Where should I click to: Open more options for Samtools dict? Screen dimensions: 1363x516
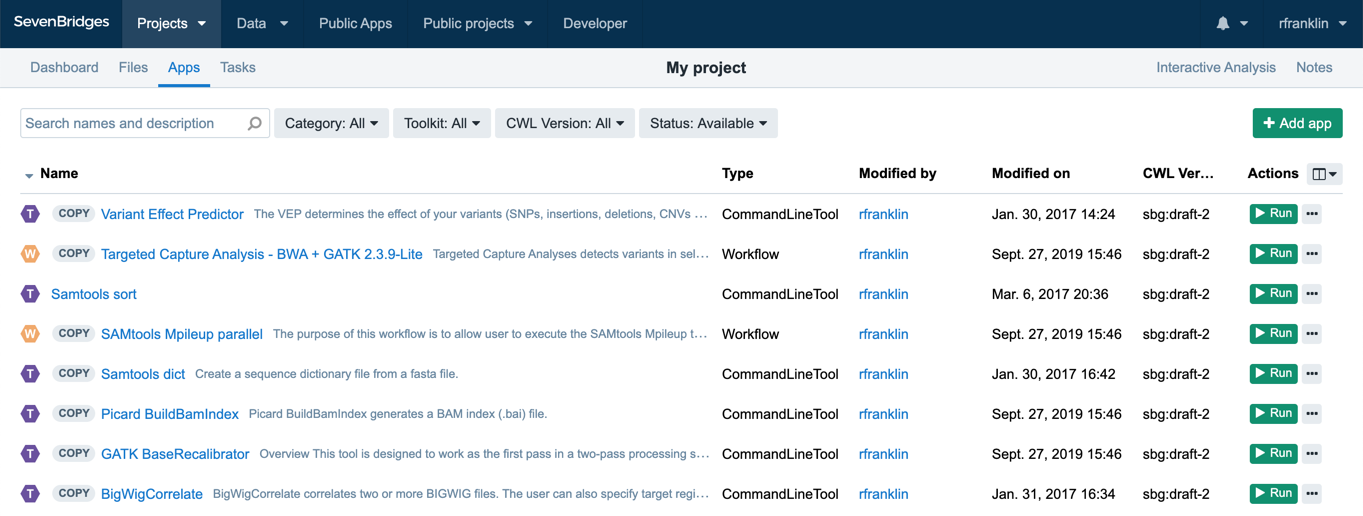click(1312, 374)
